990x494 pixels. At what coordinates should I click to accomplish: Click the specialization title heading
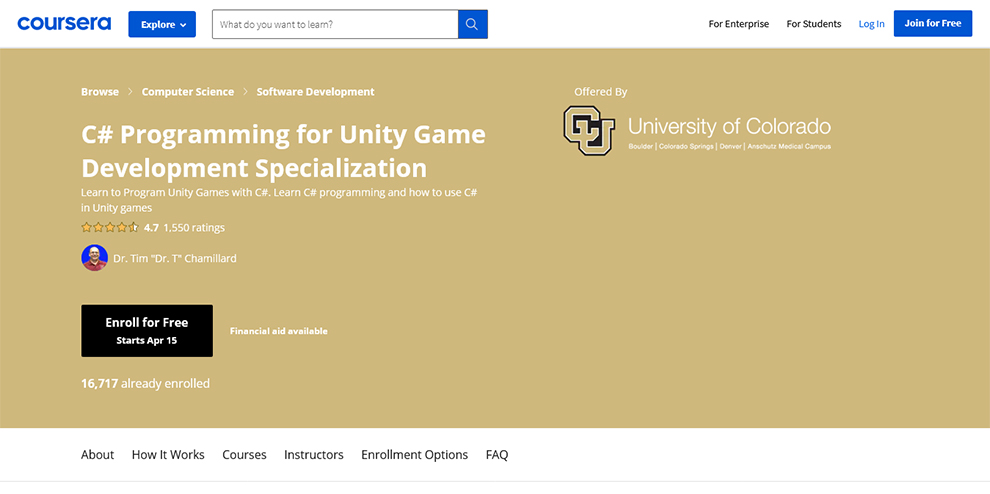coord(283,151)
